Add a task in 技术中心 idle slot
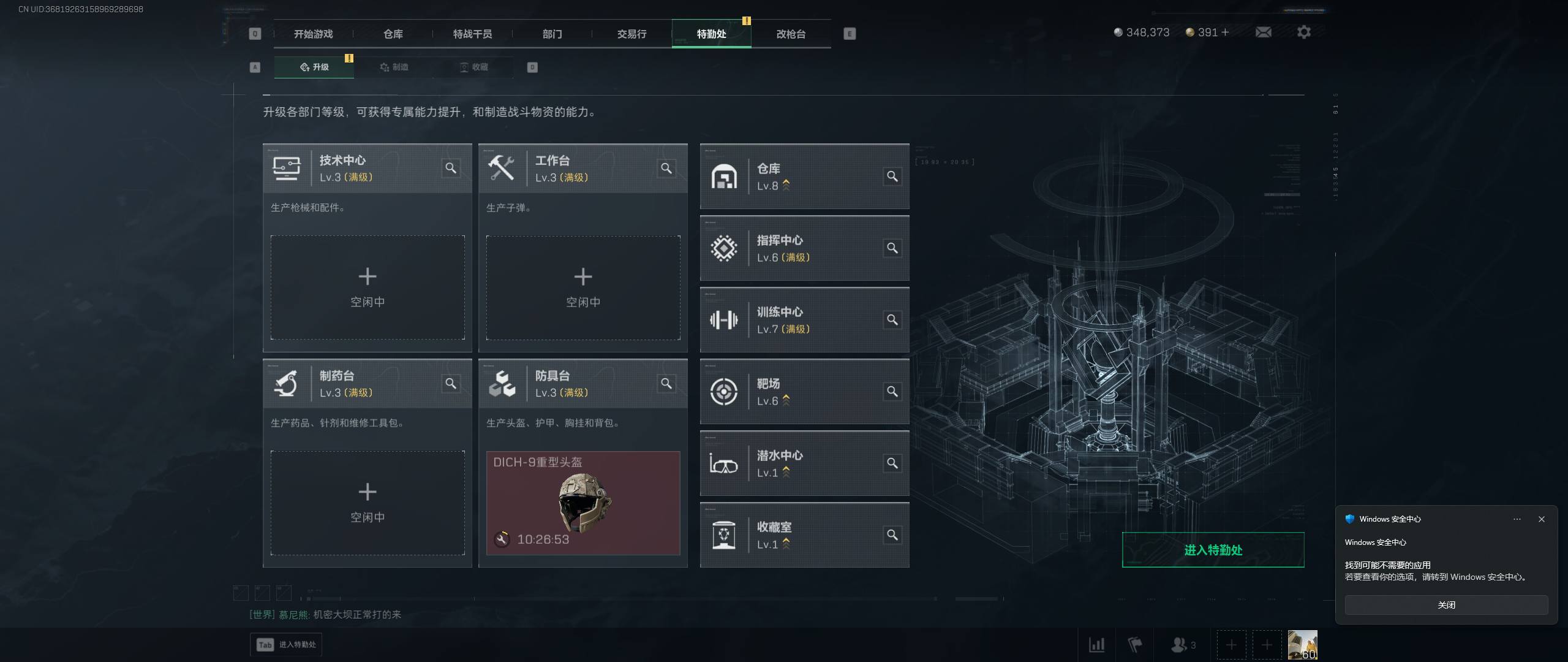Image resolution: width=1568 pixels, height=662 pixels. pos(367,287)
